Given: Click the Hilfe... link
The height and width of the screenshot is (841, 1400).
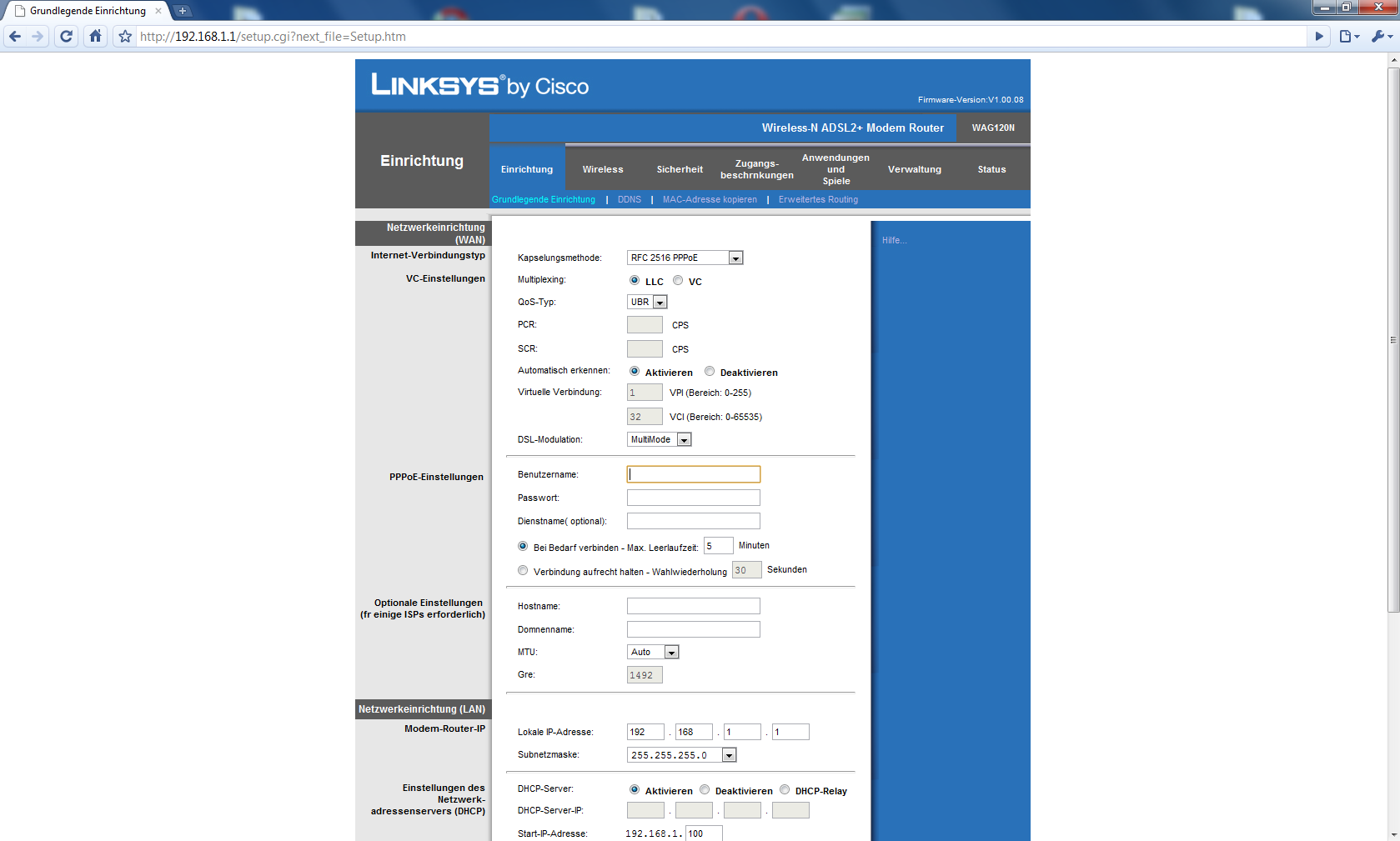Looking at the screenshot, I should click(x=894, y=240).
